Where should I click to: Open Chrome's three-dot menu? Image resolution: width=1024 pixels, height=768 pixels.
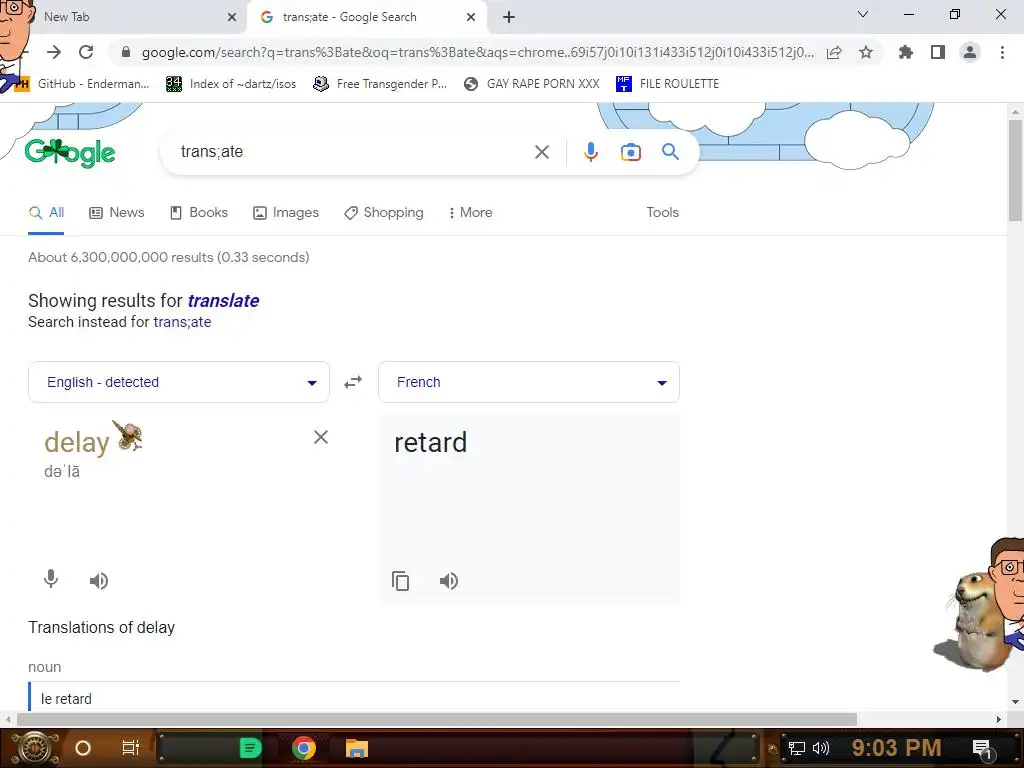(x=1002, y=52)
